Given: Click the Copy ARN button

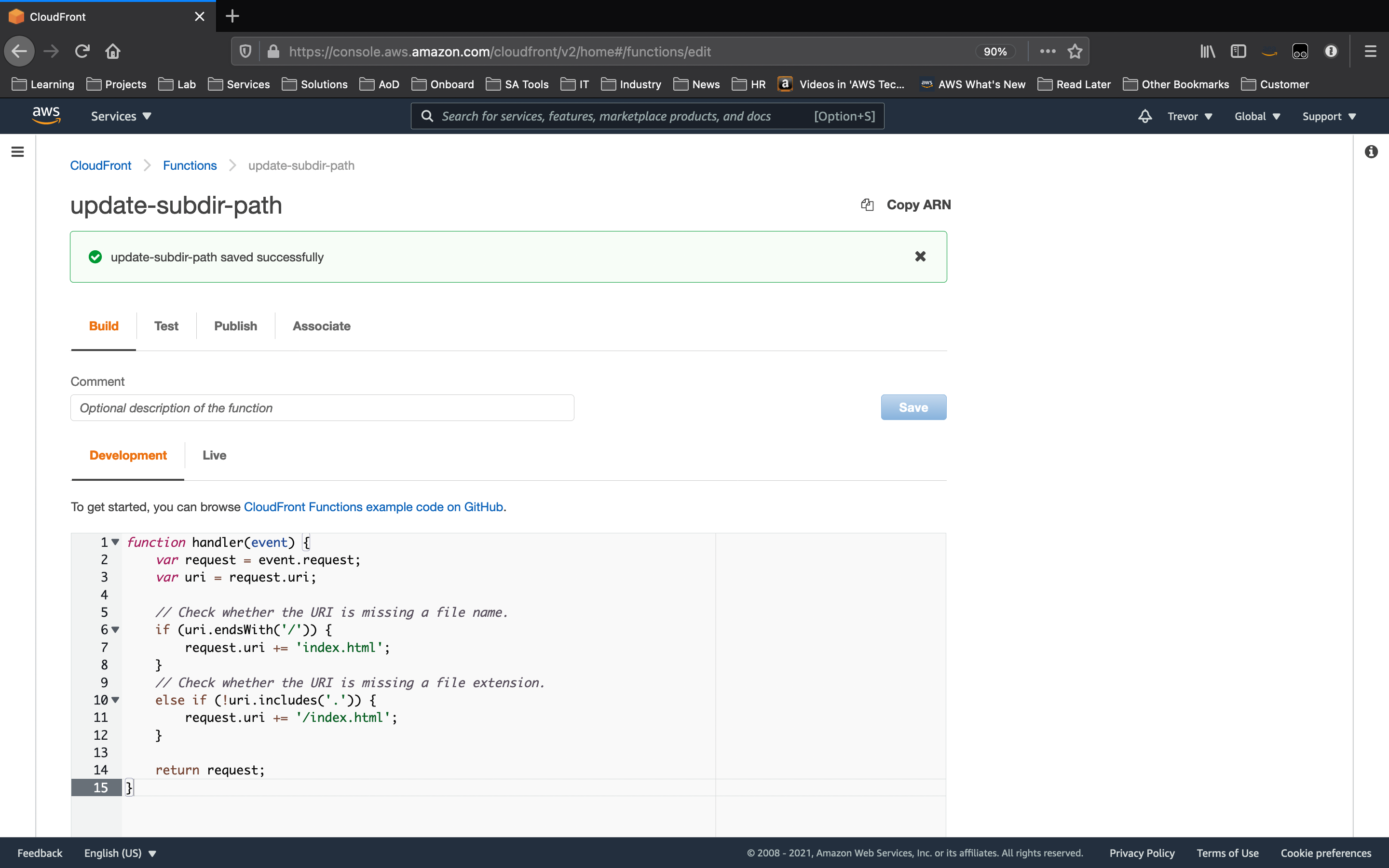Looking at the screenshot, I should tap(906, 205).
